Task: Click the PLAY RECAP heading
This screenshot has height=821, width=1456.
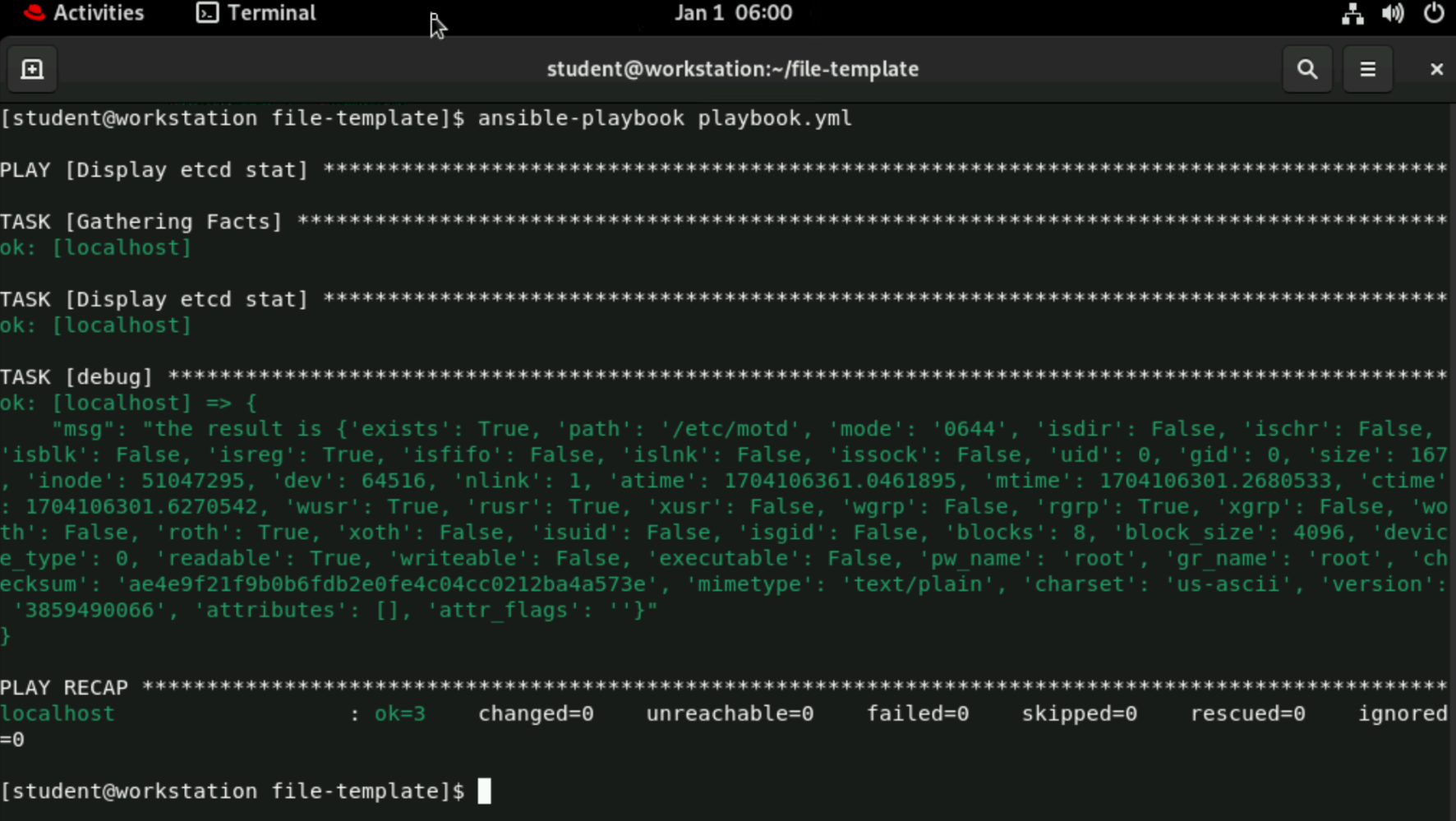Action: pos(64,687)
